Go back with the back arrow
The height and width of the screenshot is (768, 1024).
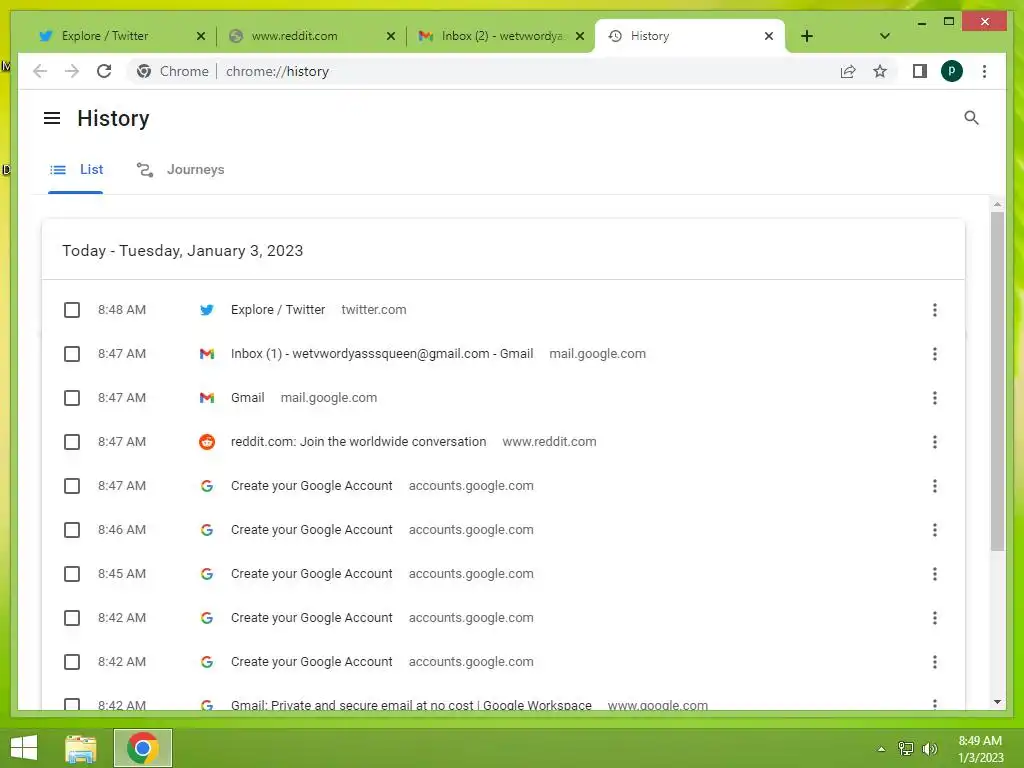pyautogui.click(x=40, y=71)
